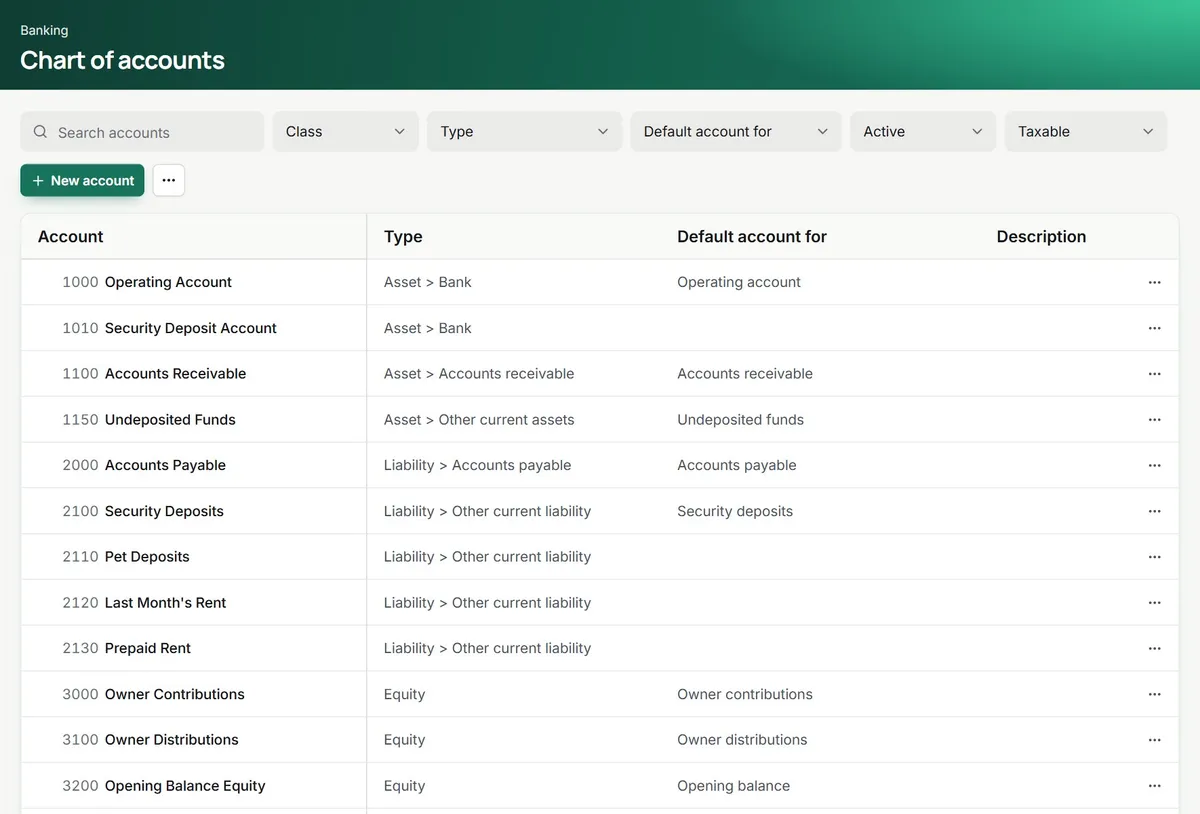
Task: Click the New account button
Action: pyautogui.click(x=82, y=180)
